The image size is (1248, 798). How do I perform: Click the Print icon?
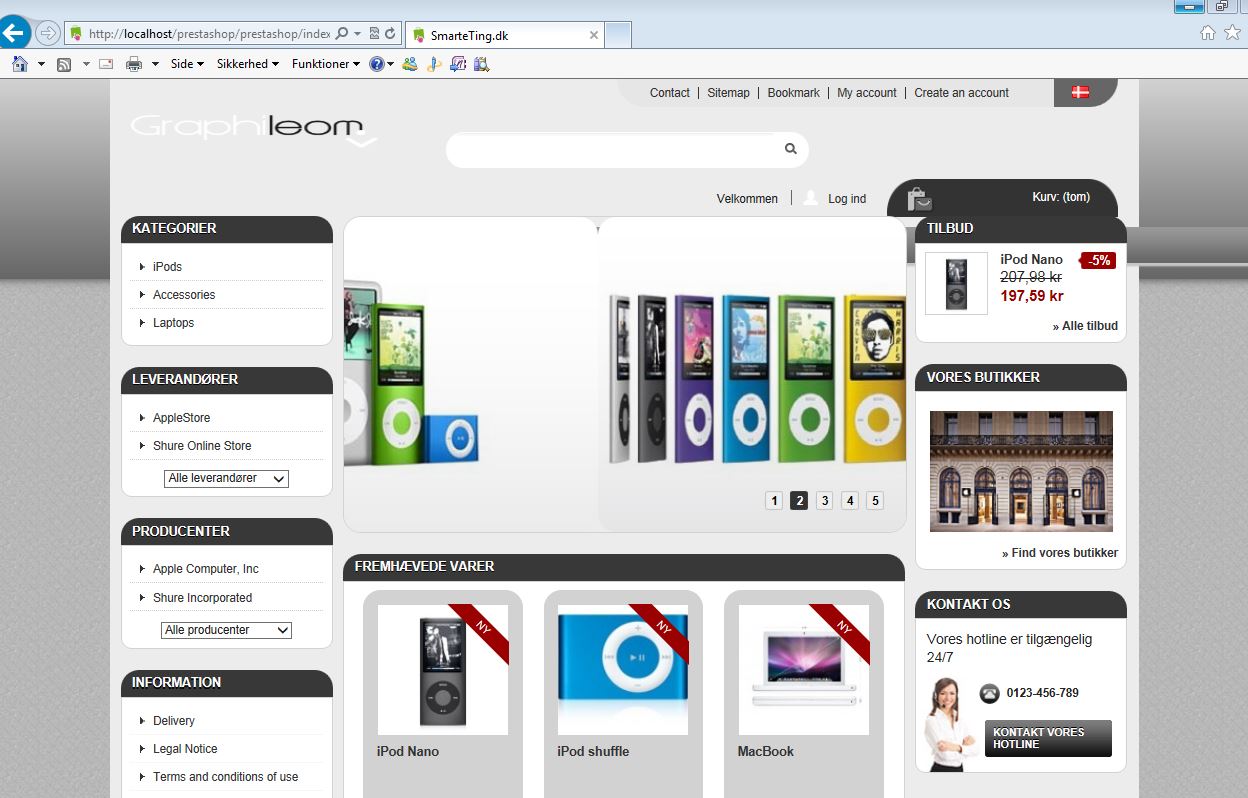[x=134, y=64]
